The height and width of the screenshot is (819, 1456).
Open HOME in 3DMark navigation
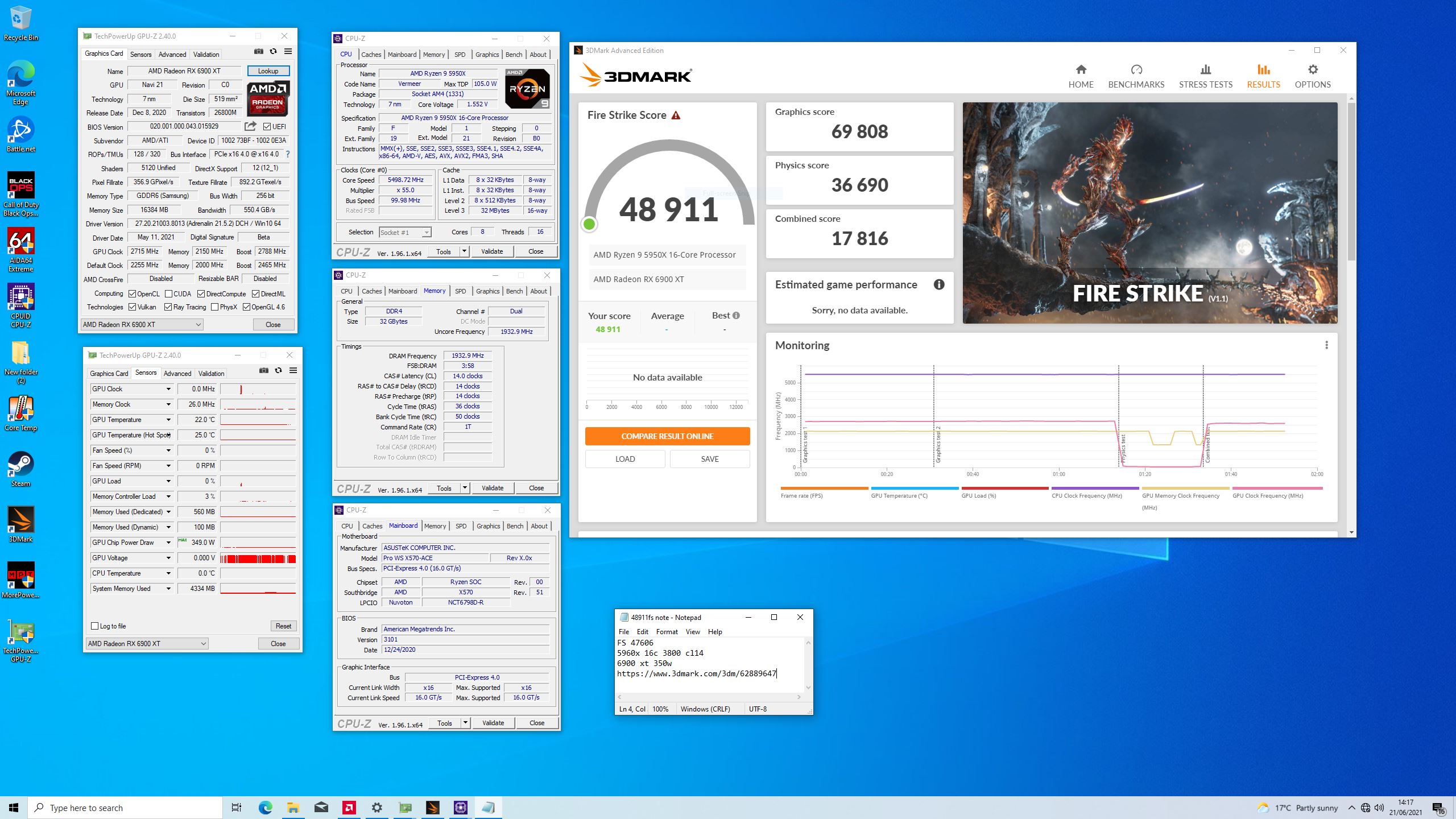coord(1081,77)
